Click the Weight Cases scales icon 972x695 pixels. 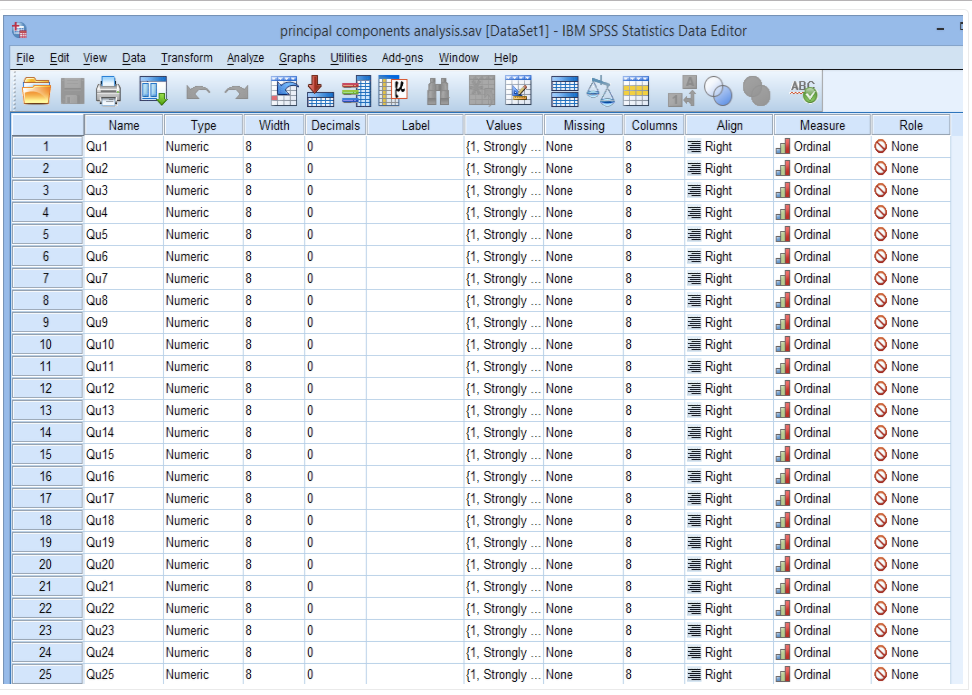point(600,92)
